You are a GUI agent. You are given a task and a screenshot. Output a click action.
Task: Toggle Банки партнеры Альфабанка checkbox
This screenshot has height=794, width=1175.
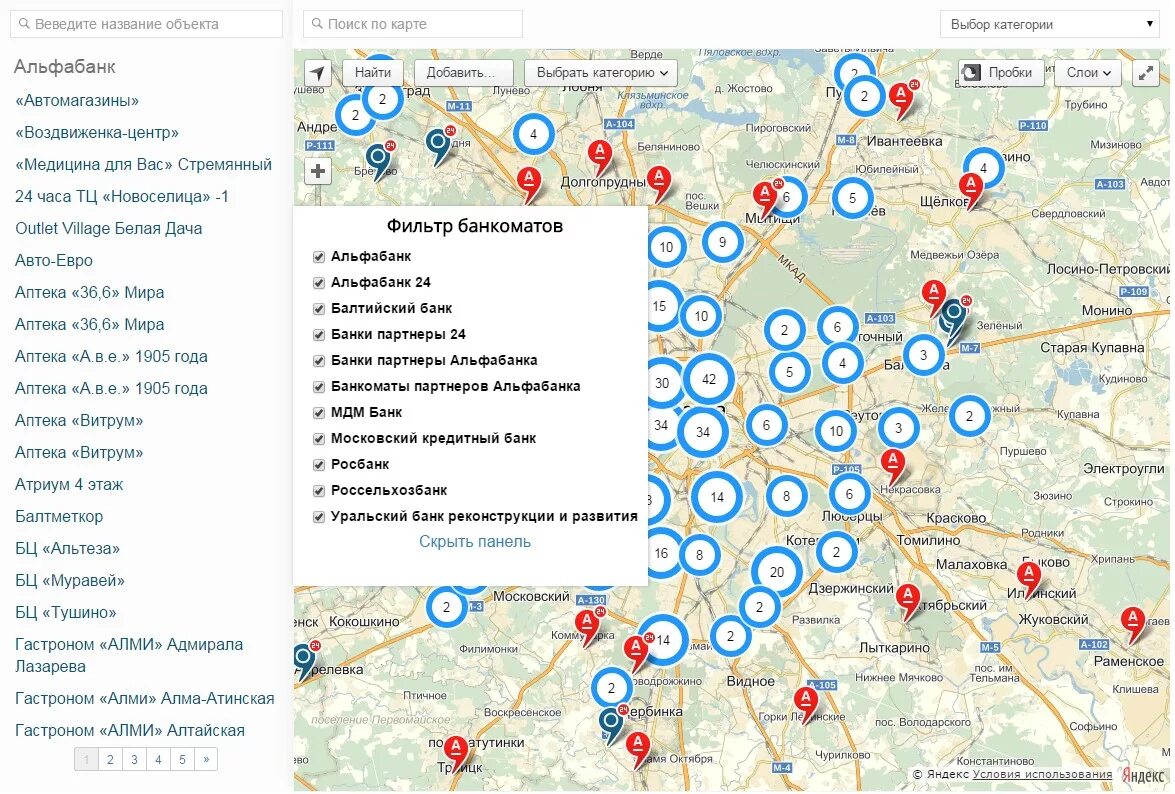[x=318, y=361]
